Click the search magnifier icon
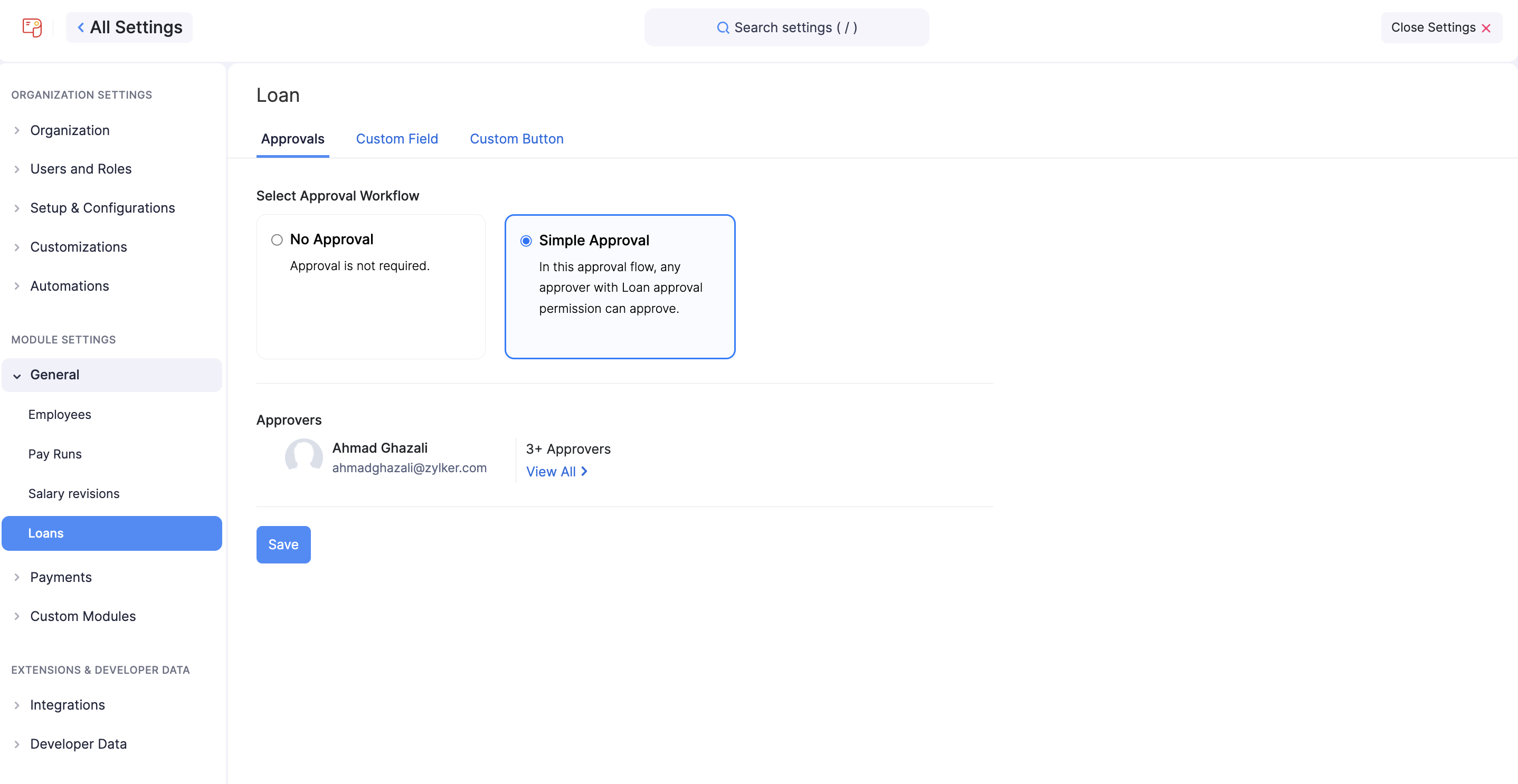 click(723, 27)
